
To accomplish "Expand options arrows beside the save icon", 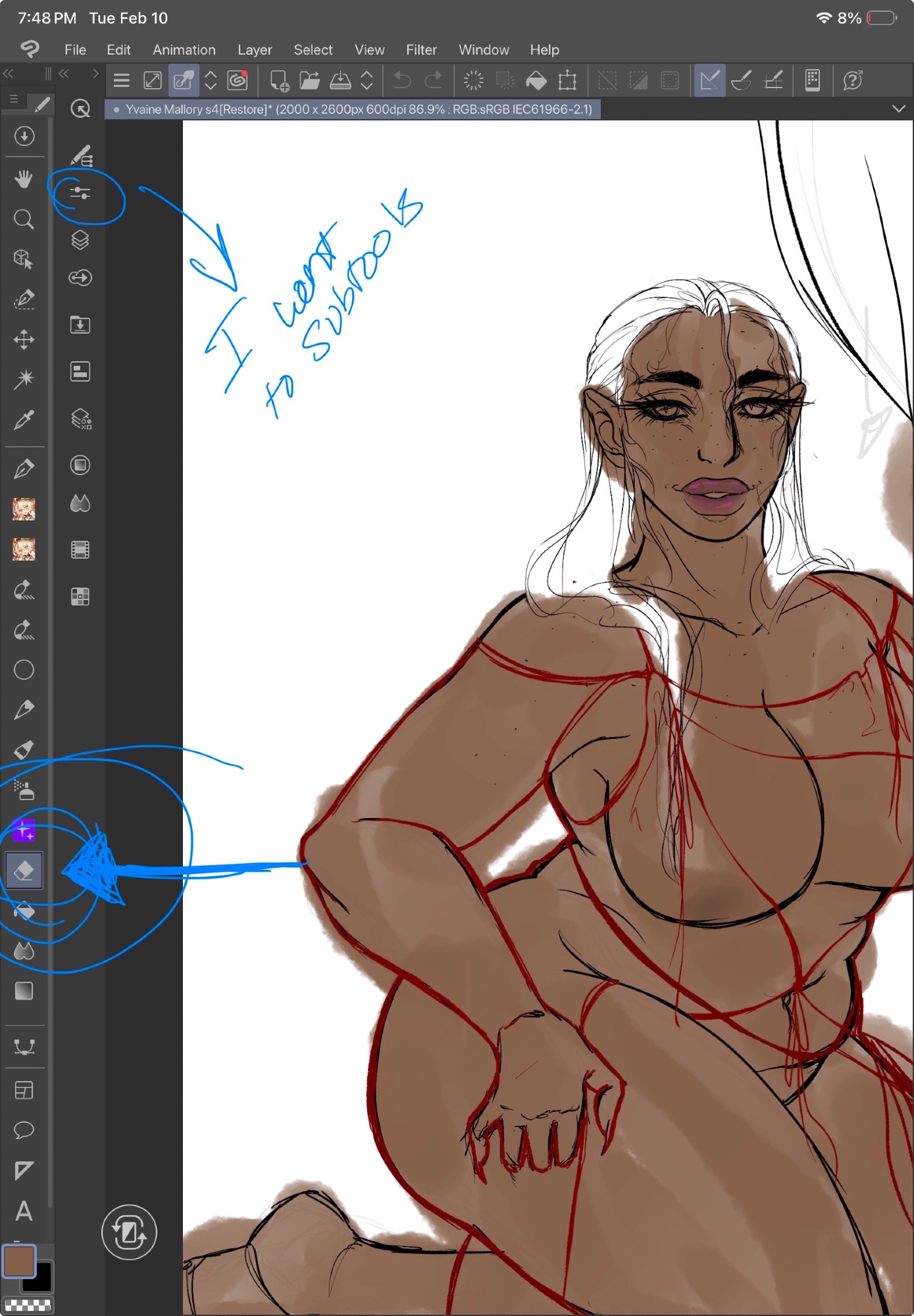I will point(367,81).
